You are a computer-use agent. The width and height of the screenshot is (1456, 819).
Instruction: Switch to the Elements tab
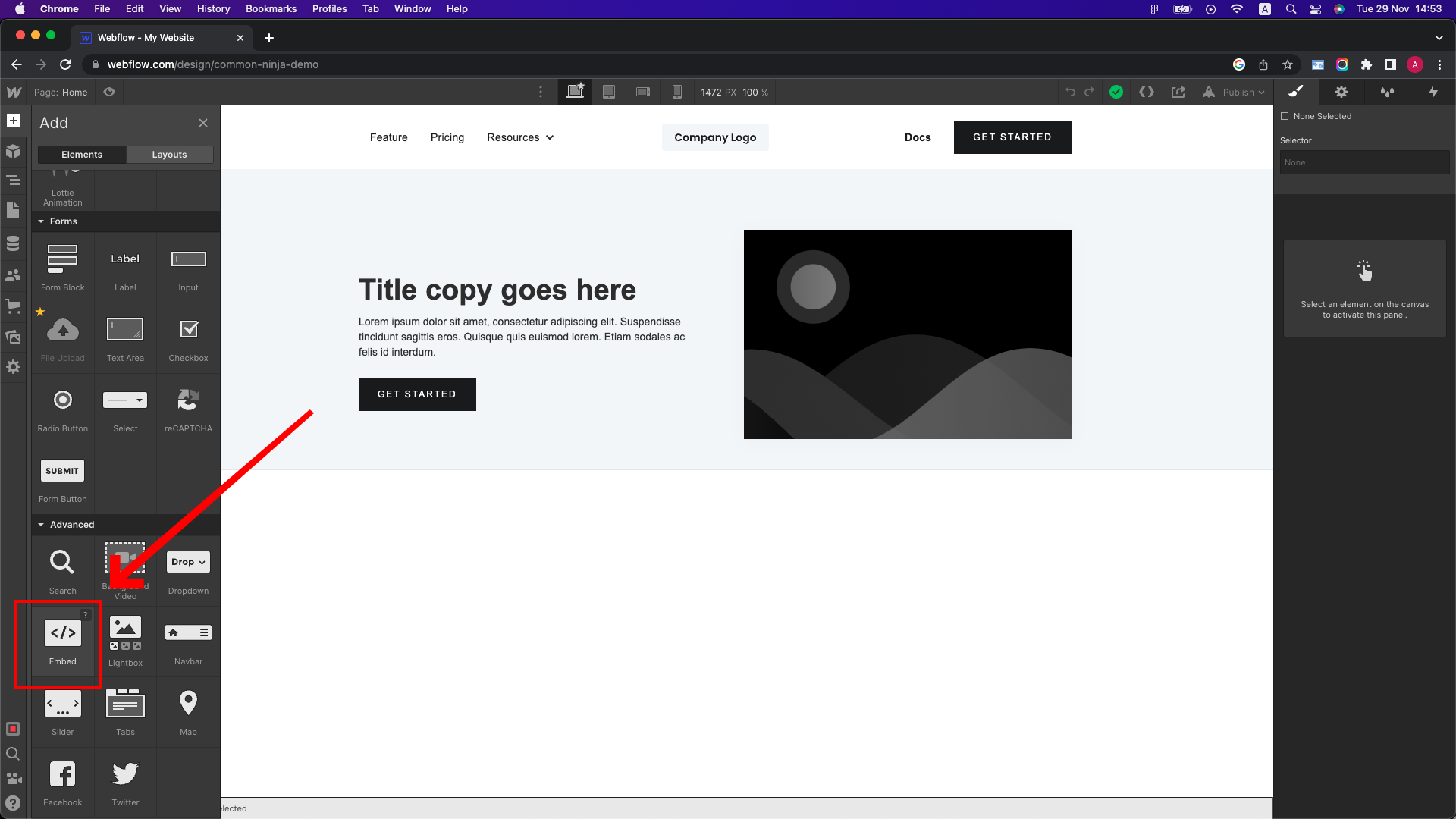(x=82, y=154)
